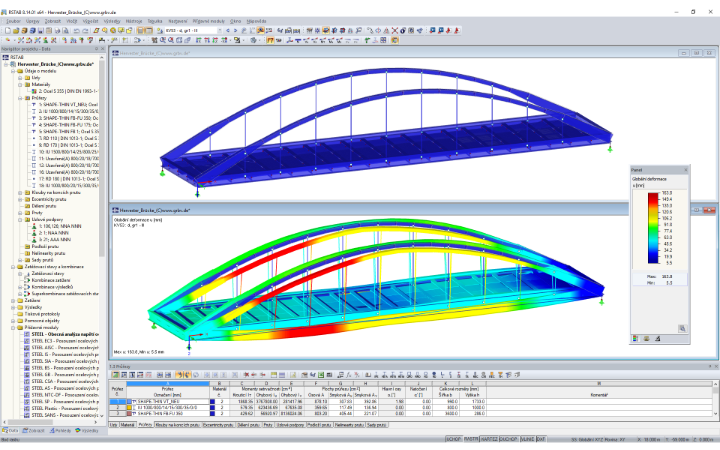
Task: Open the Přídavné moduly menu
Action: pyautogui.click(x=208, y=21)
